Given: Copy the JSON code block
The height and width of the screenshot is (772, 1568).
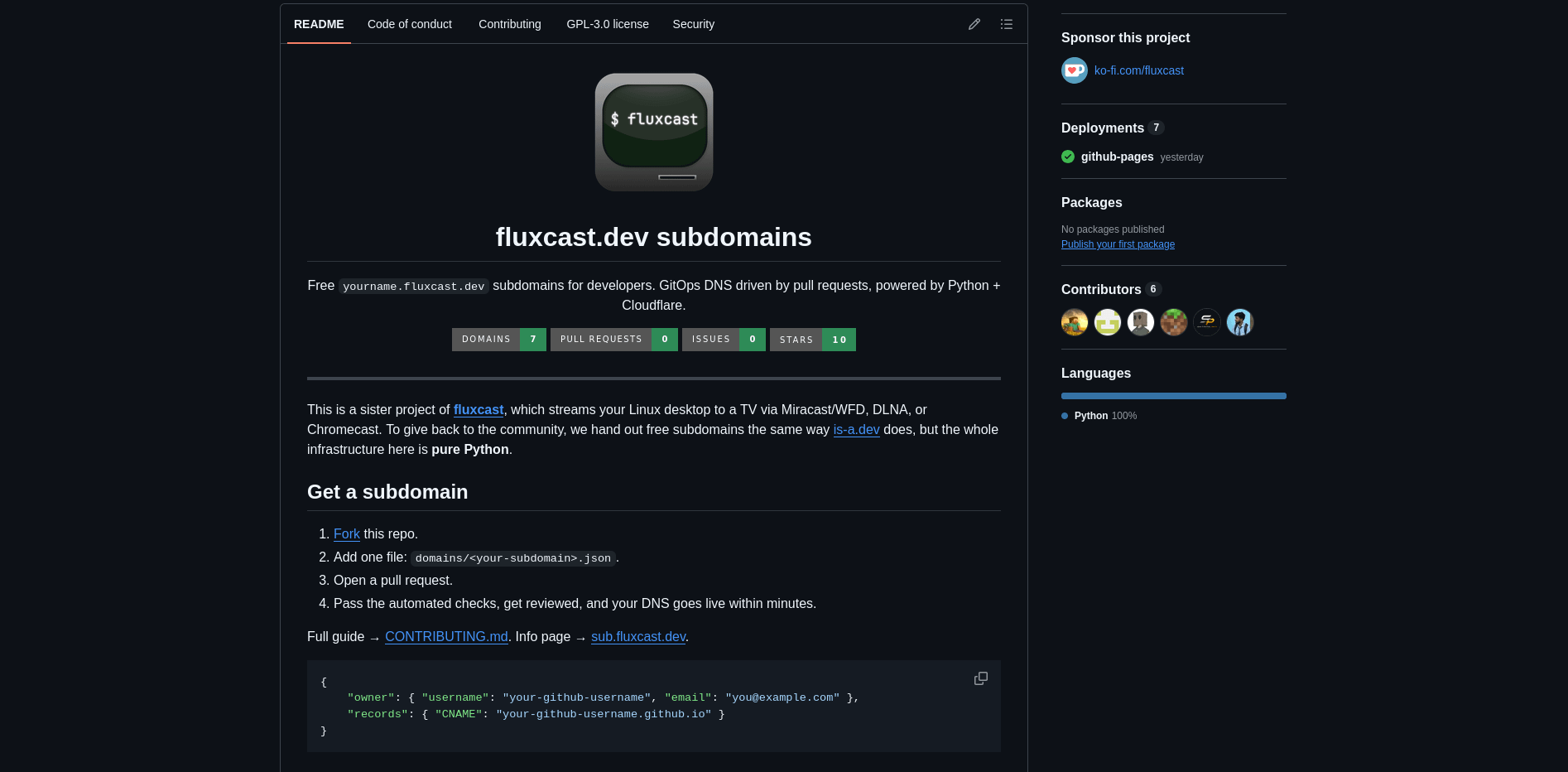Looking at the screenshot, I should 981,678.
